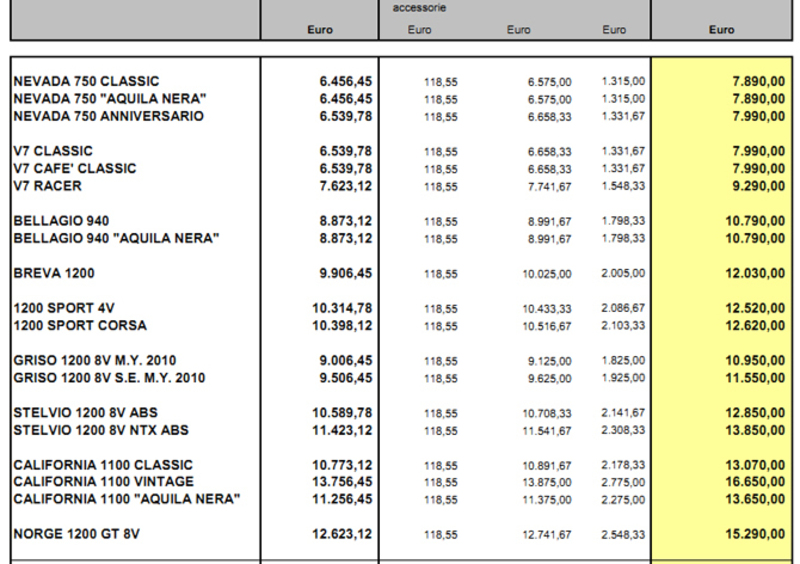The height and width of the screenshot is (564, 800).
Task: Select the NEVADA 750 ANNIVERSARIO row label
Action: 110,116
